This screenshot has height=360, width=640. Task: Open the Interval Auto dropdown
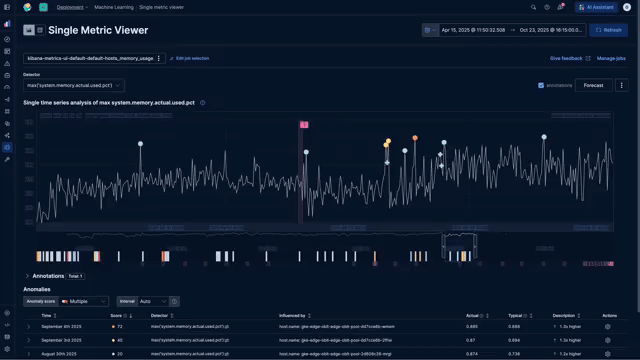coord(153,301)
